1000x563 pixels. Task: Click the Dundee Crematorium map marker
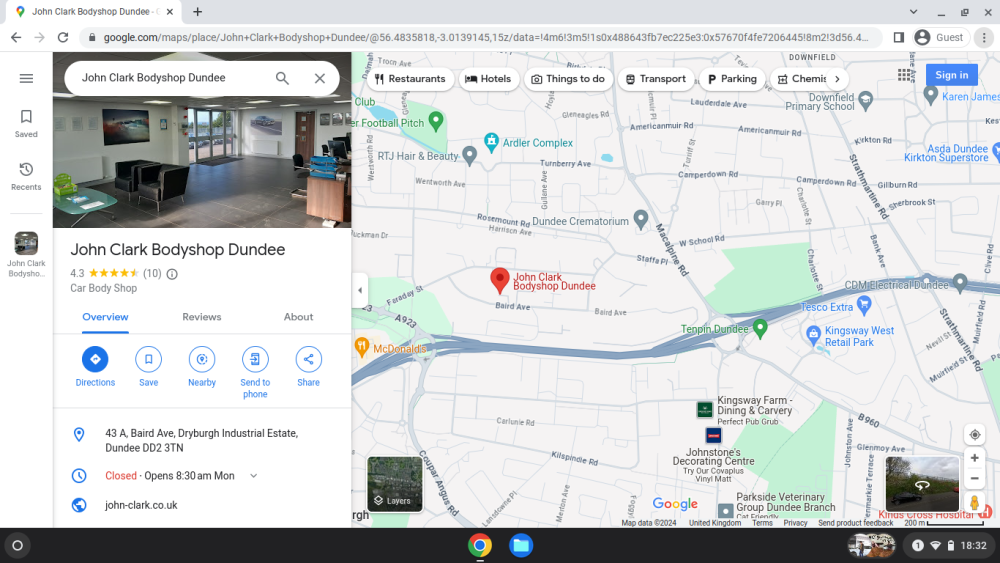[x=641, y=220]
